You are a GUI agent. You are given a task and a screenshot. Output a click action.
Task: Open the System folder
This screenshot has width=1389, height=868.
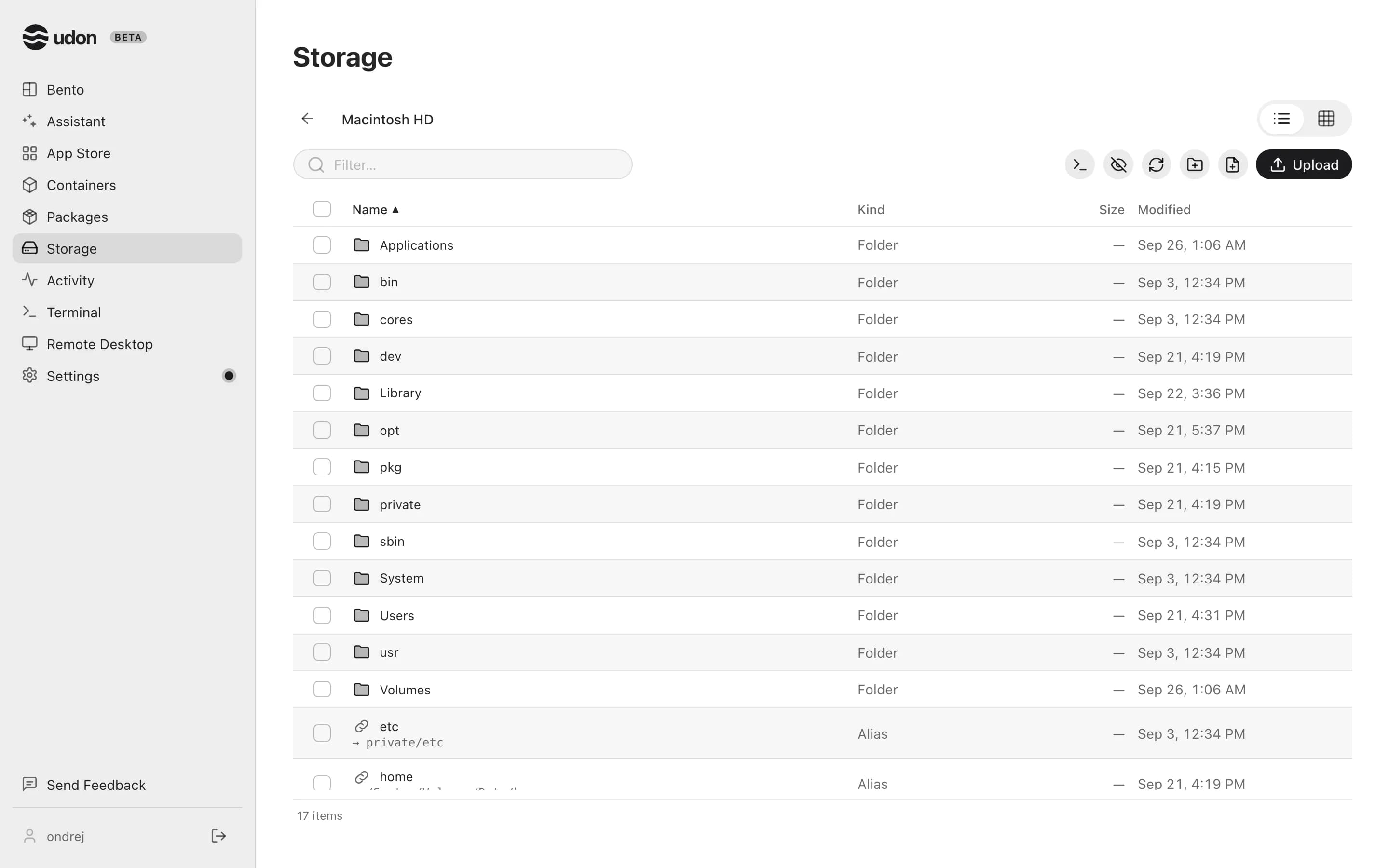click(402, 578)
